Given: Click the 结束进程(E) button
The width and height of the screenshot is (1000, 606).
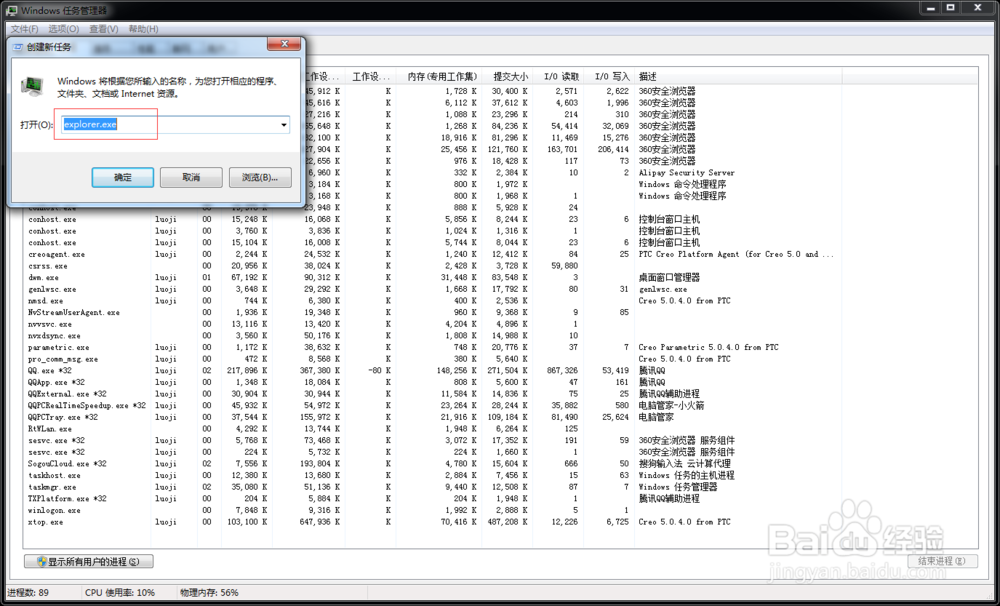Looking at the screenshot, I should 941,561.
